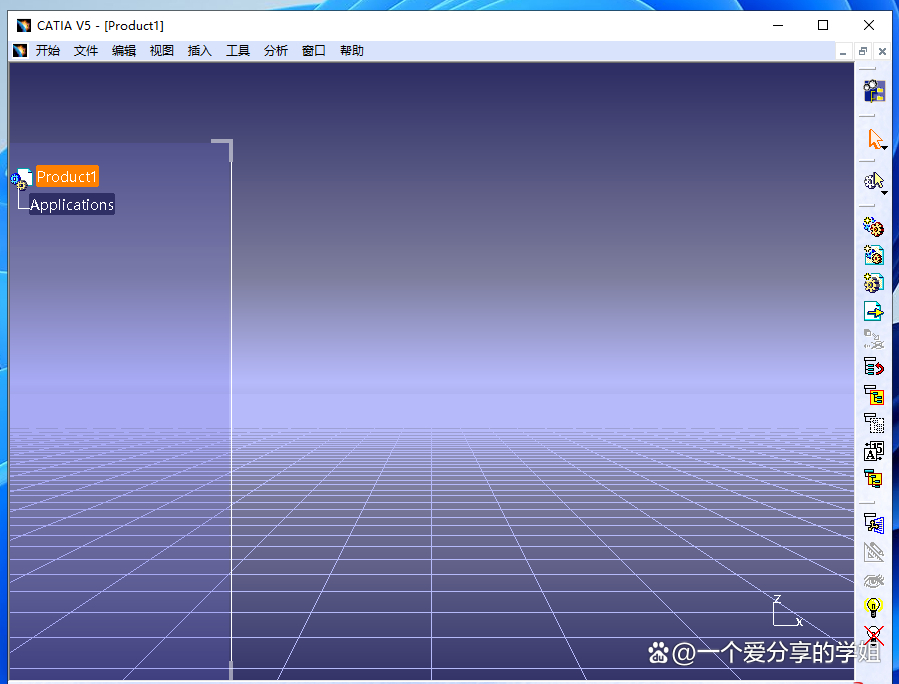Insert an Existing Component (yellow arrow icon)

coord(874,311)
